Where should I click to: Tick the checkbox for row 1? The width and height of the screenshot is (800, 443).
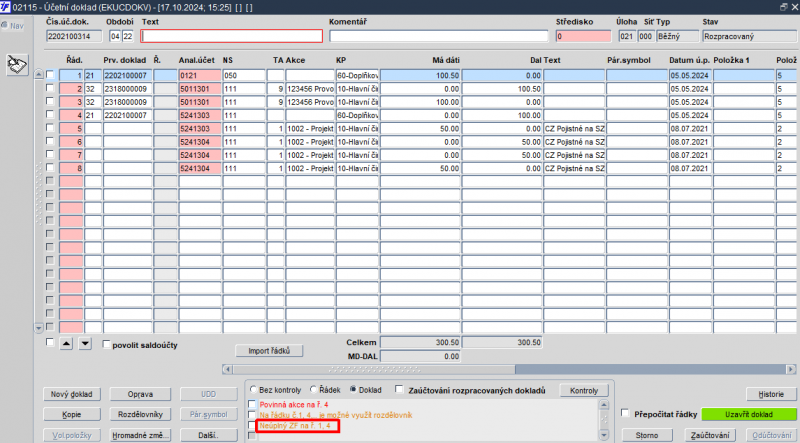point(50,75)
